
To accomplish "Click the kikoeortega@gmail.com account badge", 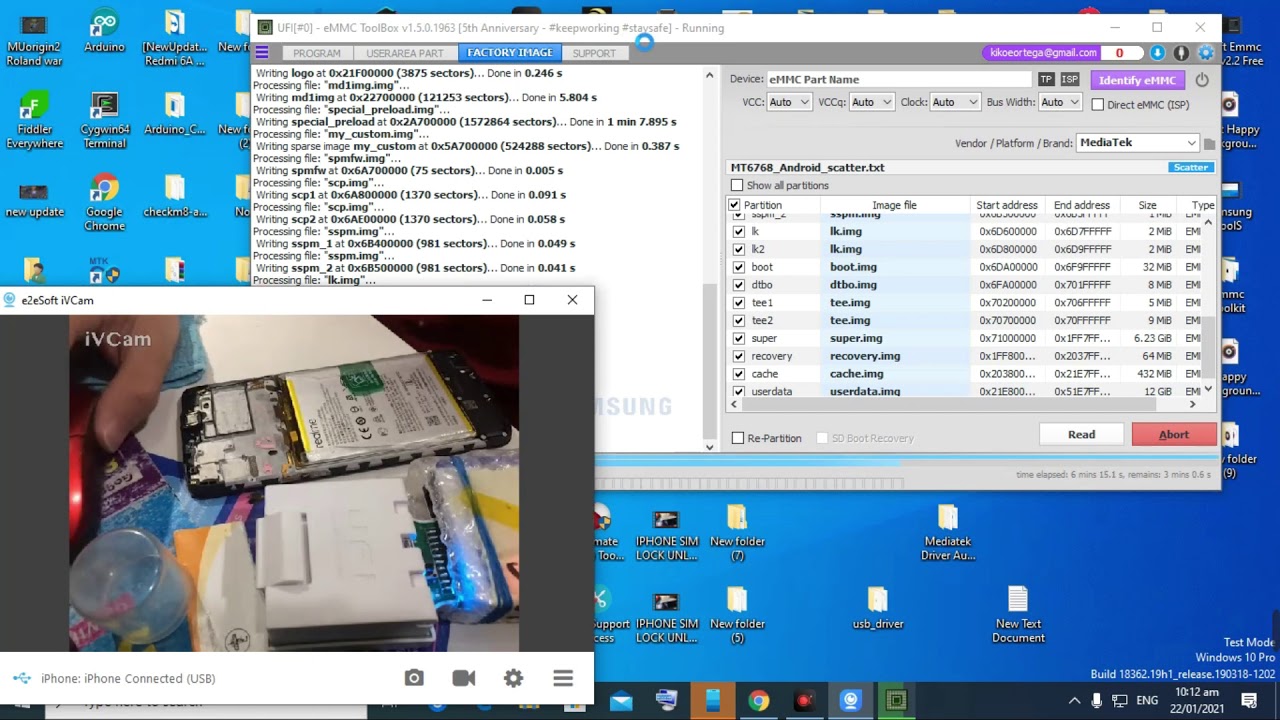I will (1043, 53).
